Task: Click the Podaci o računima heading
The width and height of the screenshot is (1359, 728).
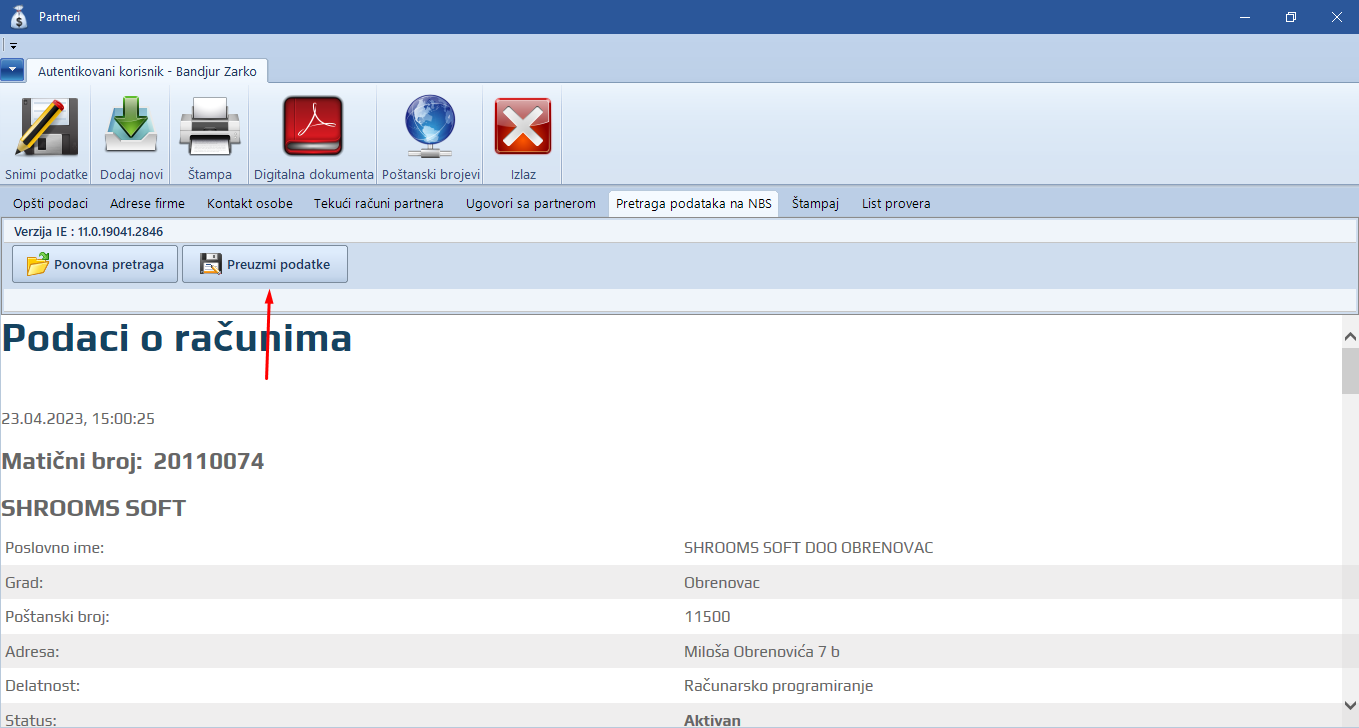Action: (x=177, y=338)
